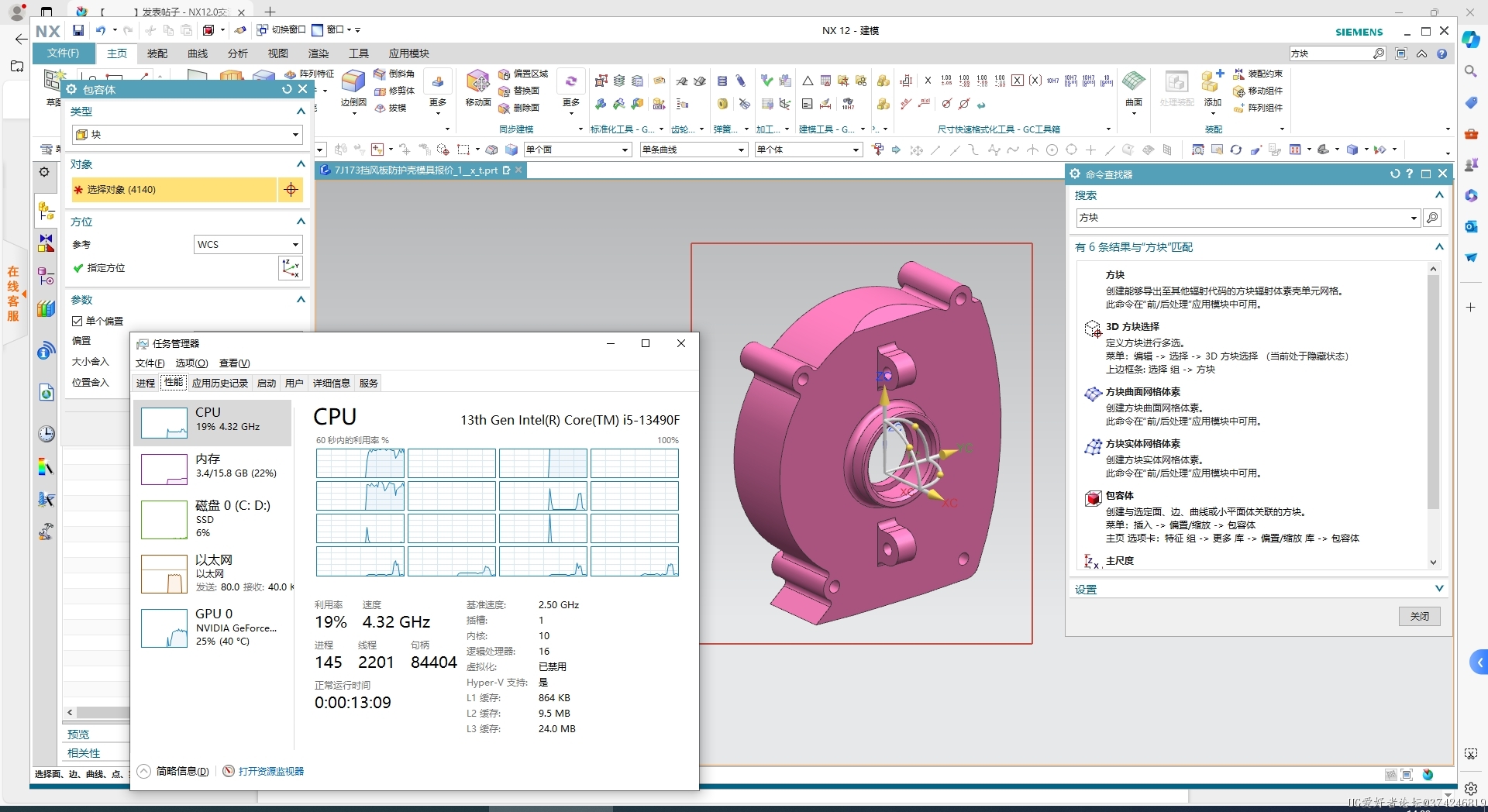Click the 关闭 button in command finder

tap(1419, 616)
